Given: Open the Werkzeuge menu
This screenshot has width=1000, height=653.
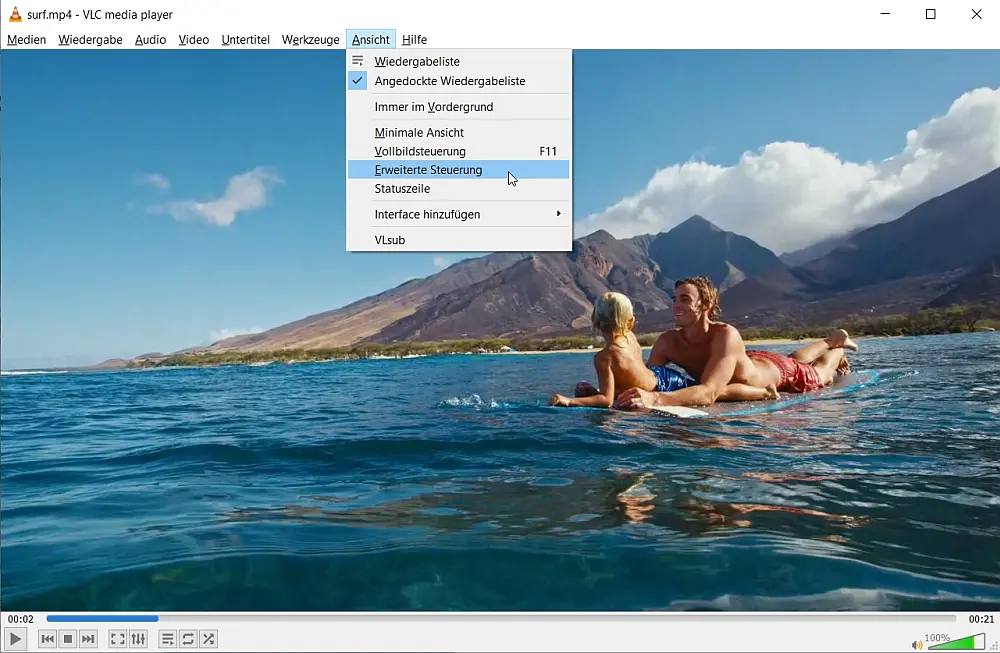Looking at the screenshot, I should pos(311,40).
